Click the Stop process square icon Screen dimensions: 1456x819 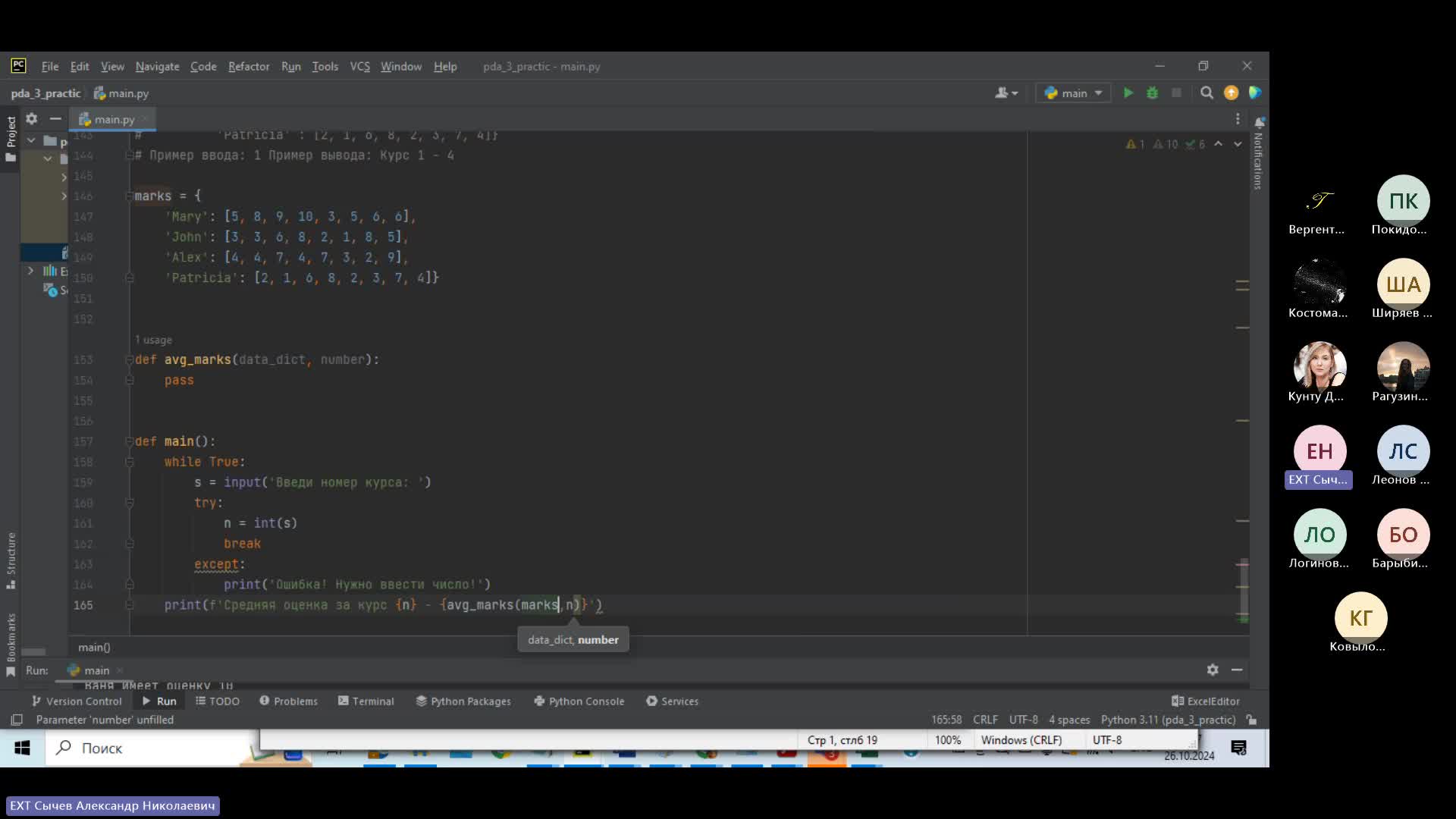tap(1176, 93)
